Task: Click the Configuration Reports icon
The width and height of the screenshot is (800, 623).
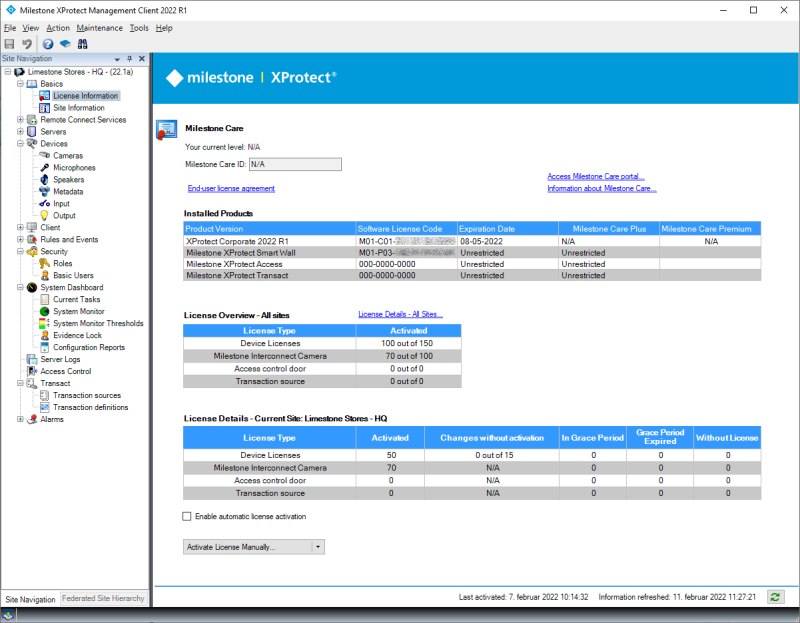Action: [44, 347]
